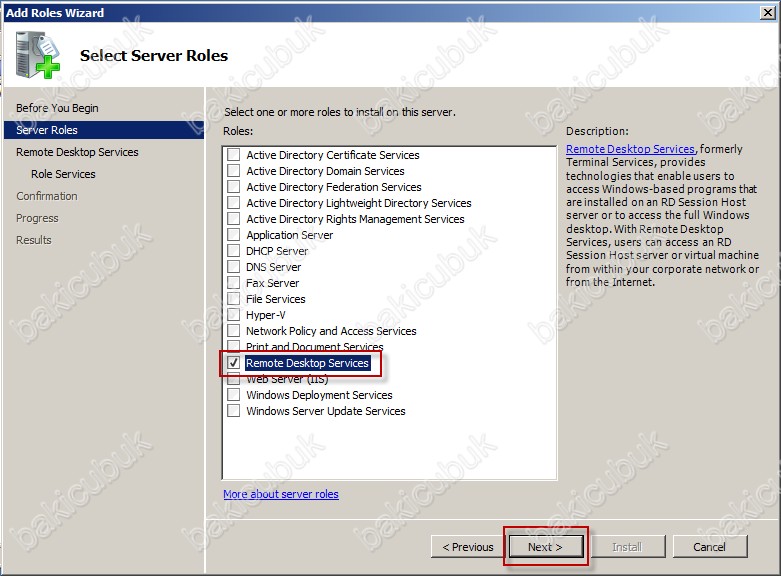Go to Before You Begin step
The width and height of the screenshot is (781, 576).
point(57,108)
